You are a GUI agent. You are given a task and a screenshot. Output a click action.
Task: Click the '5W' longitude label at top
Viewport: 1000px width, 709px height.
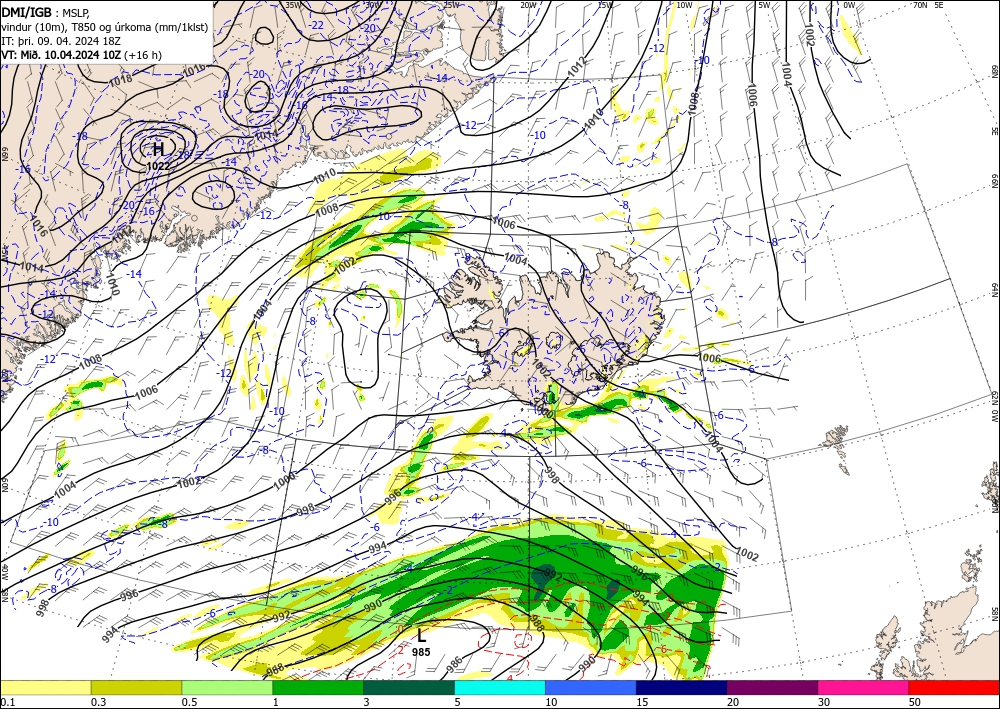pos(765,5)
